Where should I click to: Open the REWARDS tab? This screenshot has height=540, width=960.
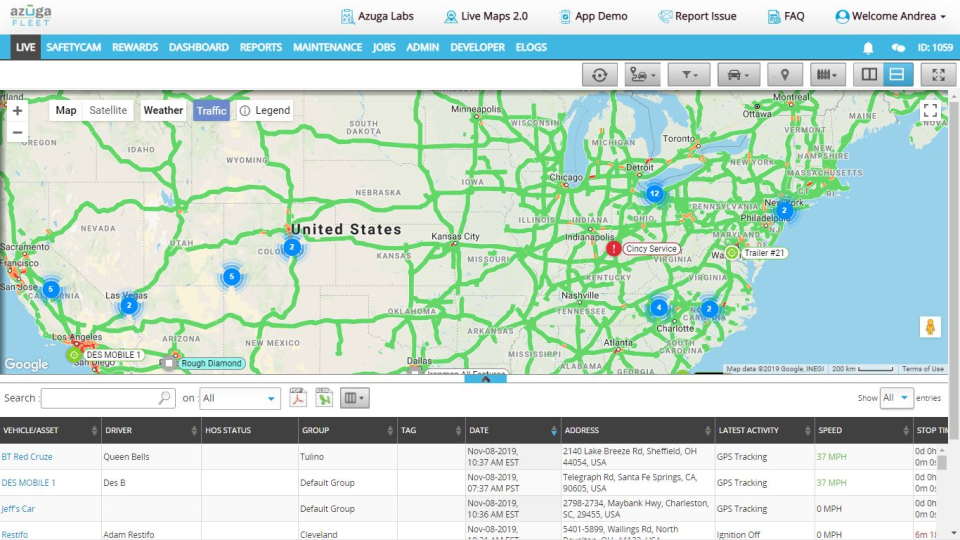pos(135,47)
